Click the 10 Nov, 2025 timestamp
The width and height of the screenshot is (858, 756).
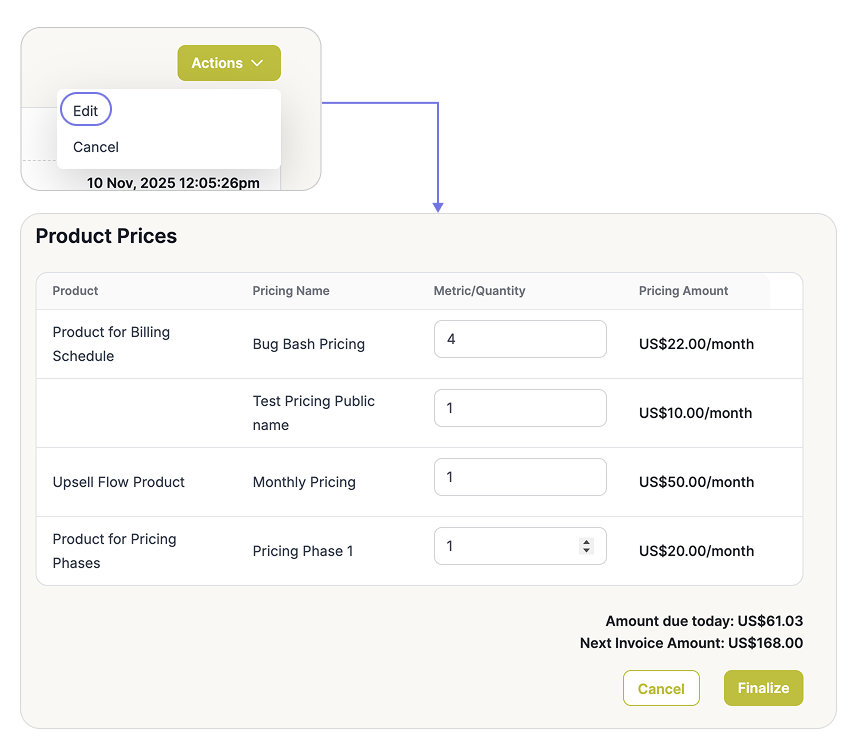click(x=173, y=183)
